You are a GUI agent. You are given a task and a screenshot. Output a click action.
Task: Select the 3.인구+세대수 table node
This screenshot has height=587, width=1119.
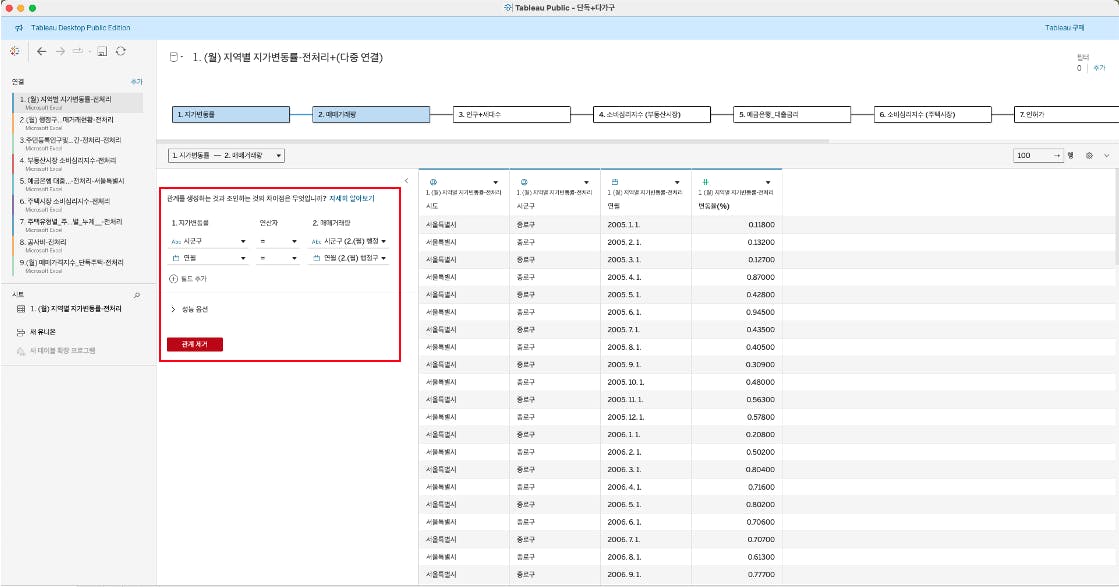point(512,114)
